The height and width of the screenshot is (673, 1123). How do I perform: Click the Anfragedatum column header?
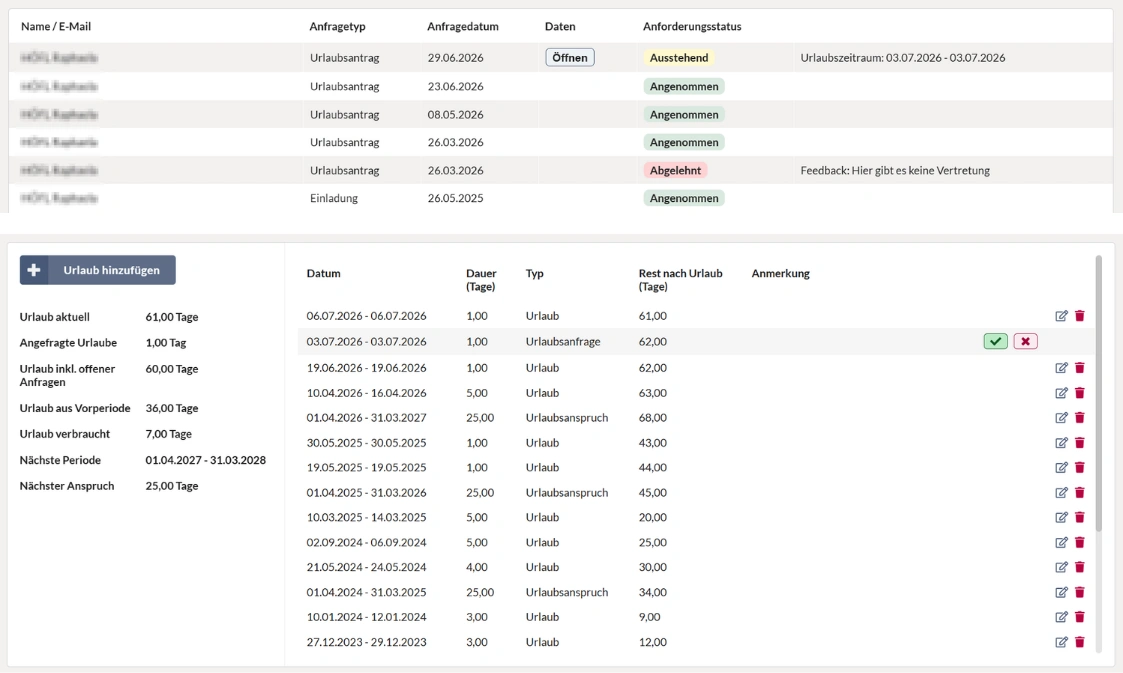(463, 26)
